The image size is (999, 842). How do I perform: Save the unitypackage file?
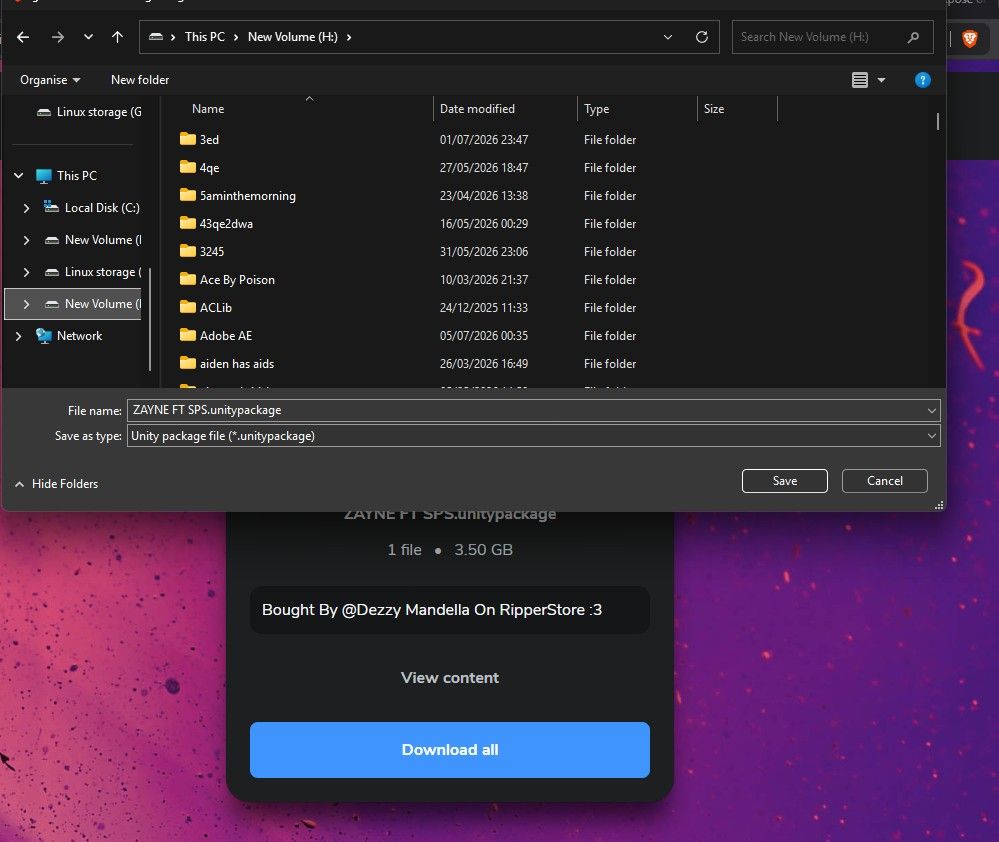(x=784, y=481)
